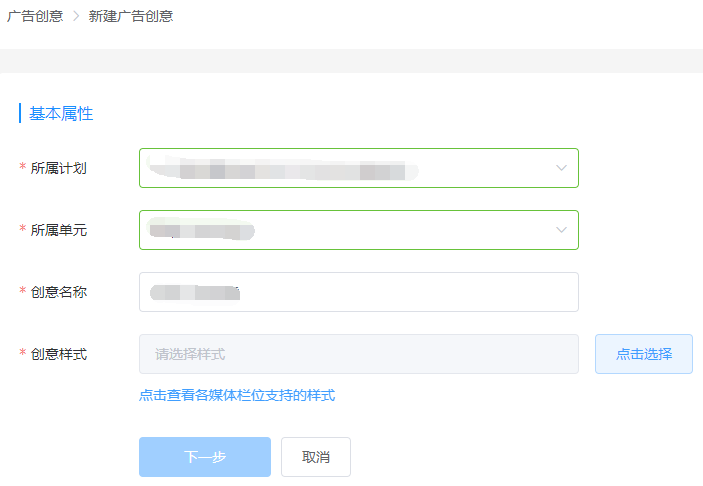Click the red asterisk beside 创意样式
Image resolution: width=703 pixels, height=486 pixels.
click(23, 354)
